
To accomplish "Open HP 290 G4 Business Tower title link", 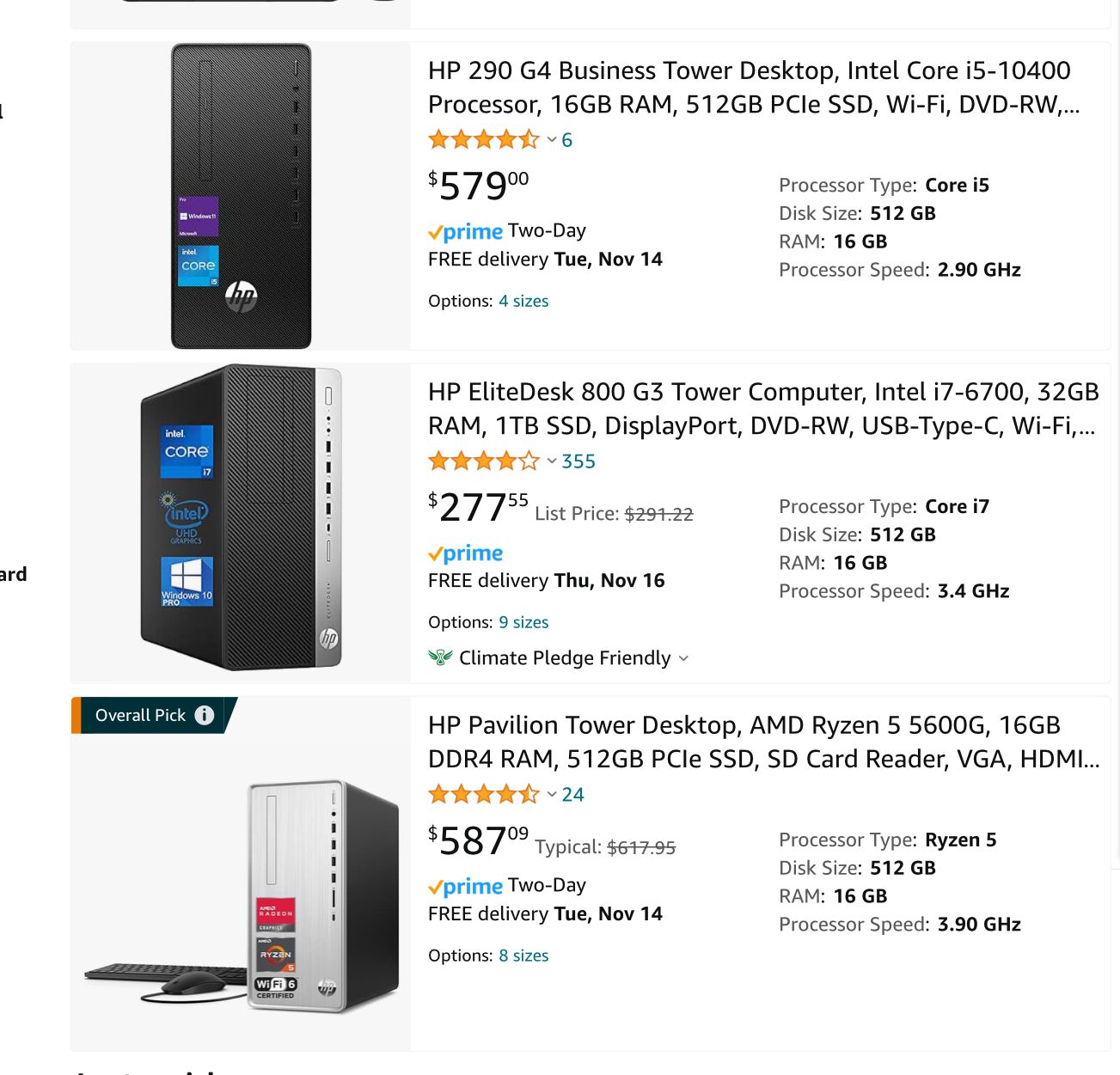I will coord(753,88).
